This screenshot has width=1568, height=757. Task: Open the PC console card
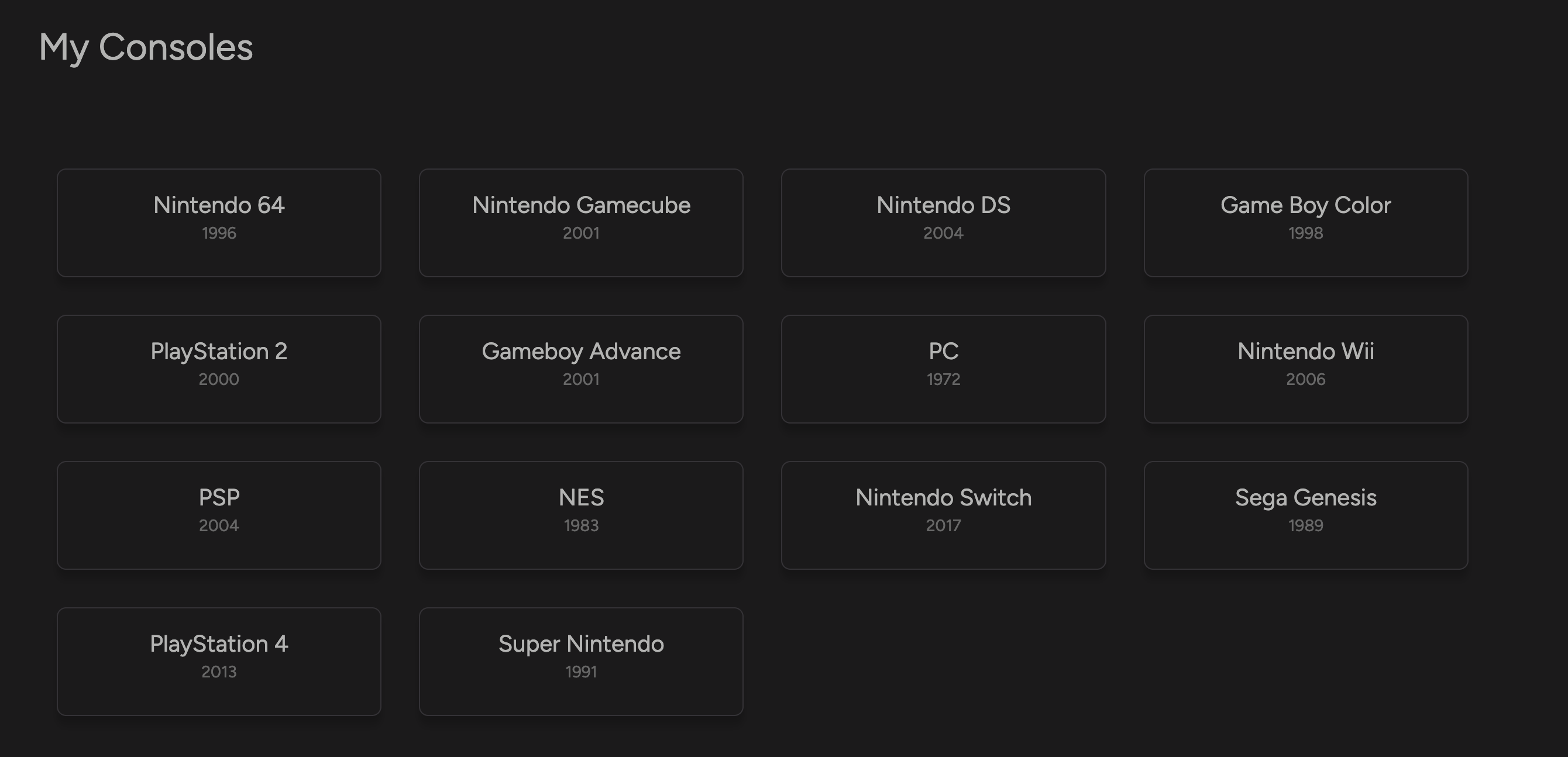click(x=944, y=369)
